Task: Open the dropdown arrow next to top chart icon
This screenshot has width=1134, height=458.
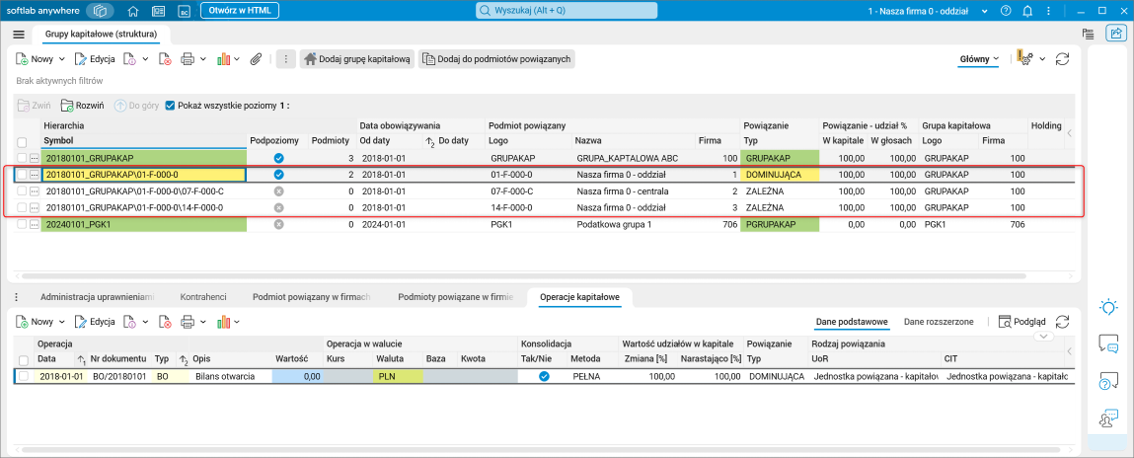Action: (237, 59)
